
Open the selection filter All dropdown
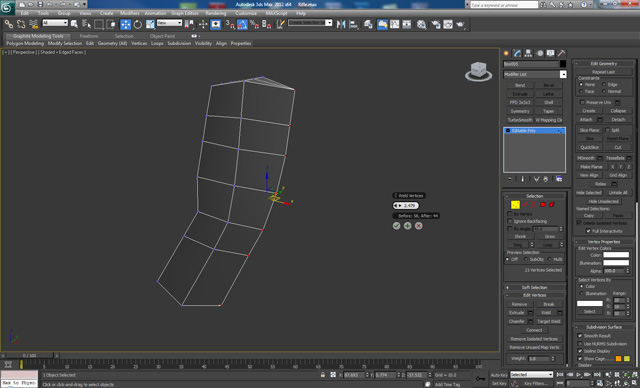tap(55, 23)
